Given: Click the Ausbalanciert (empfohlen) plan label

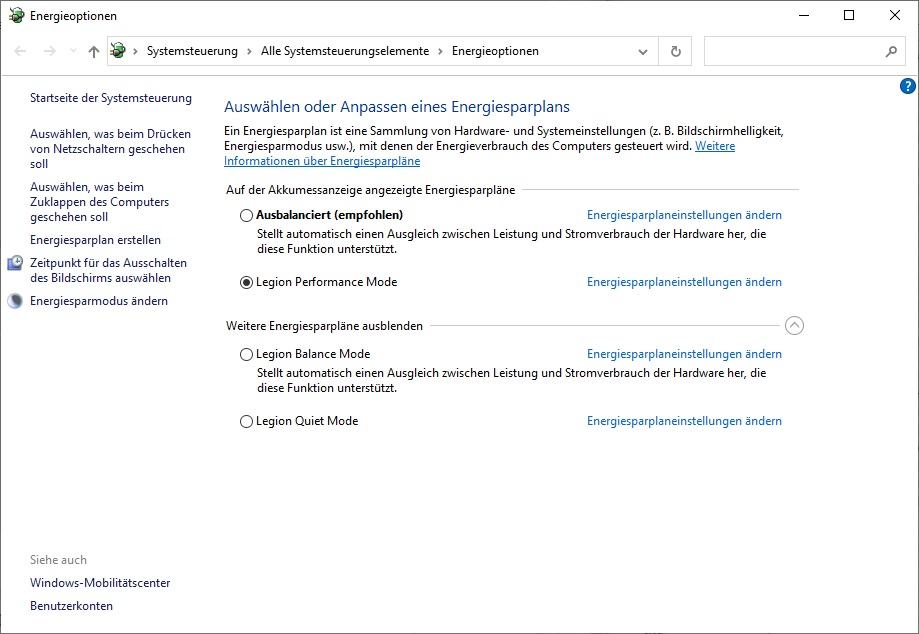Looking at the screenshot, I should pyautogui.click(x=329, y=215).
